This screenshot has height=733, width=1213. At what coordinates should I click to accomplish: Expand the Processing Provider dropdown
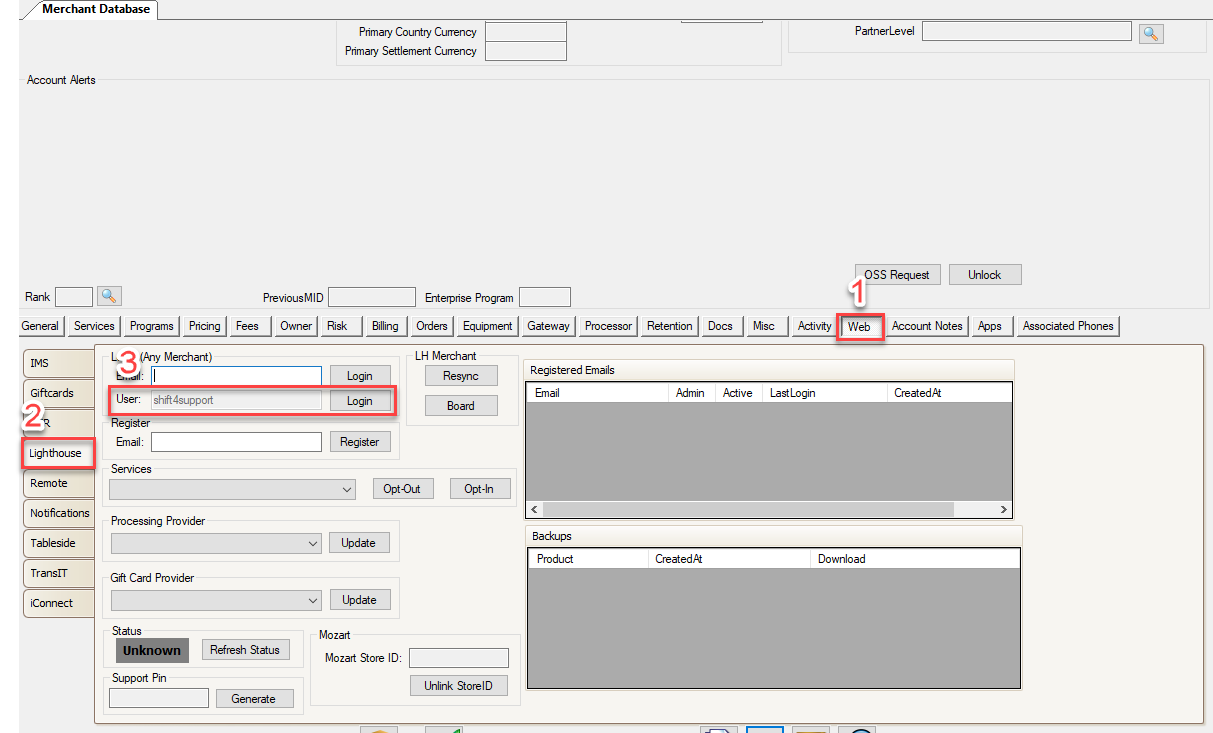pos(313,543)
